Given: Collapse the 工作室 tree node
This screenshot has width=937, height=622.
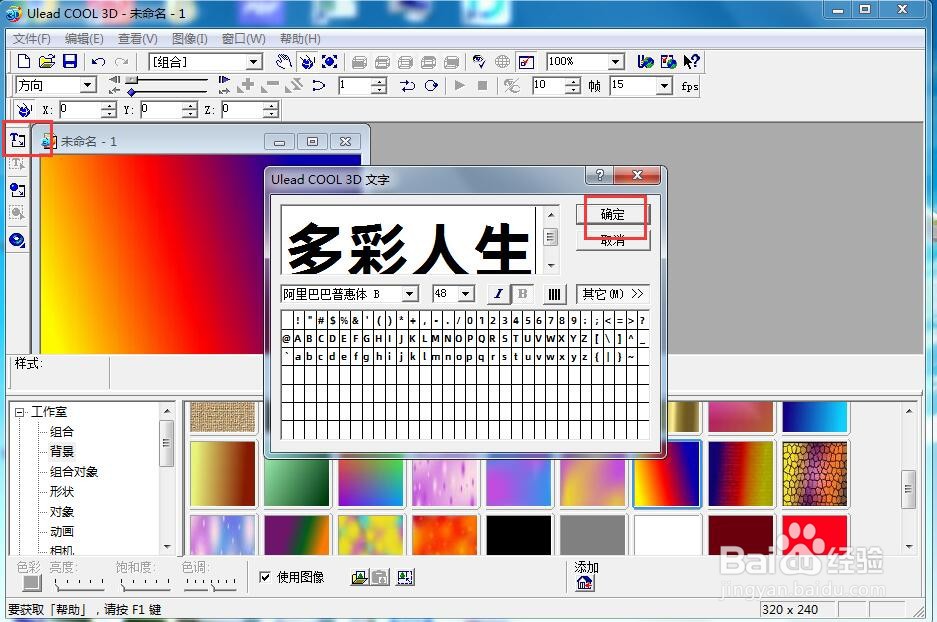Looking at the screenshot, I should click(x=20, y=412).
